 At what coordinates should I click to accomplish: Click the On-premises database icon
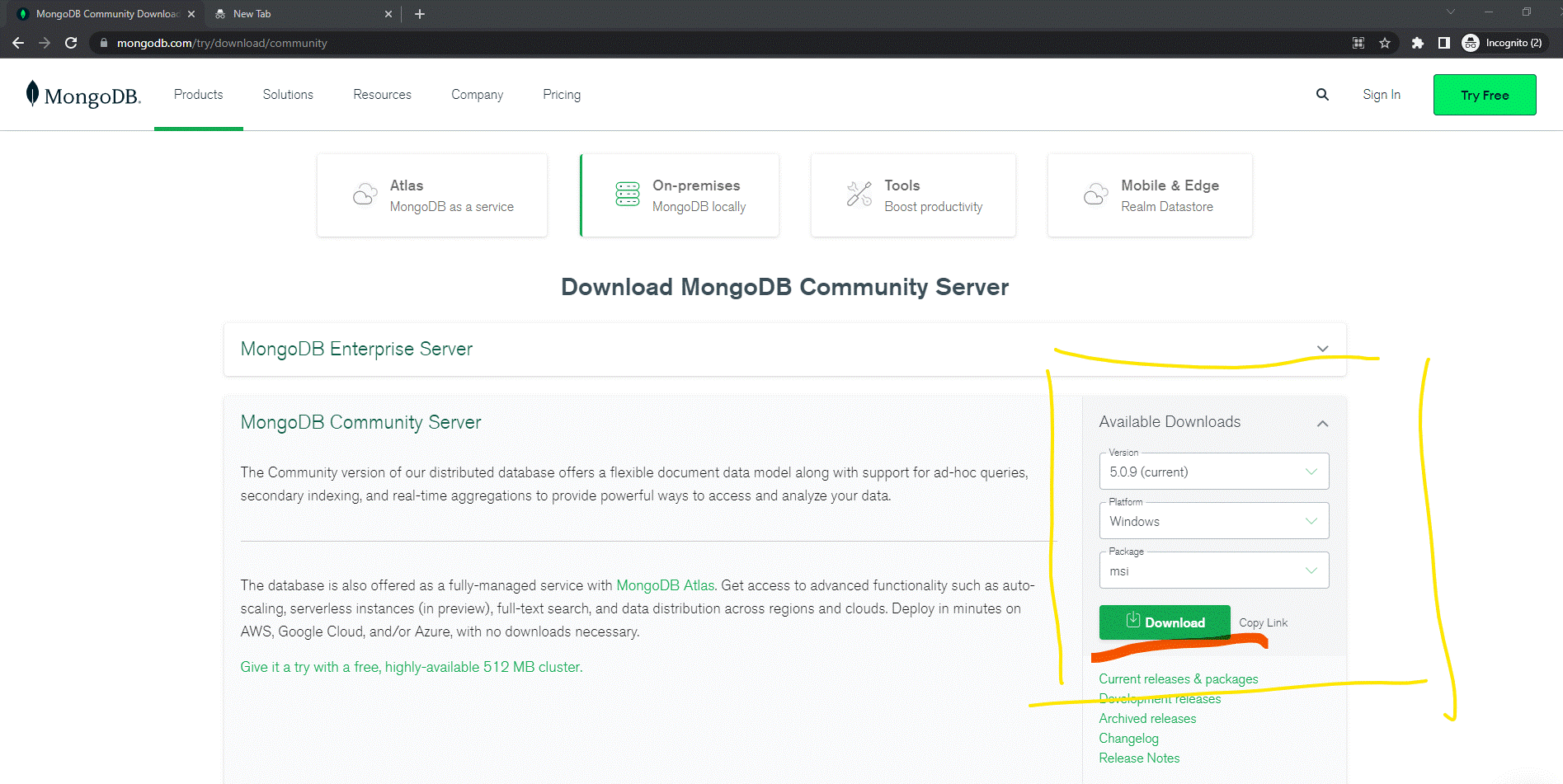click(x=628, y=195)
